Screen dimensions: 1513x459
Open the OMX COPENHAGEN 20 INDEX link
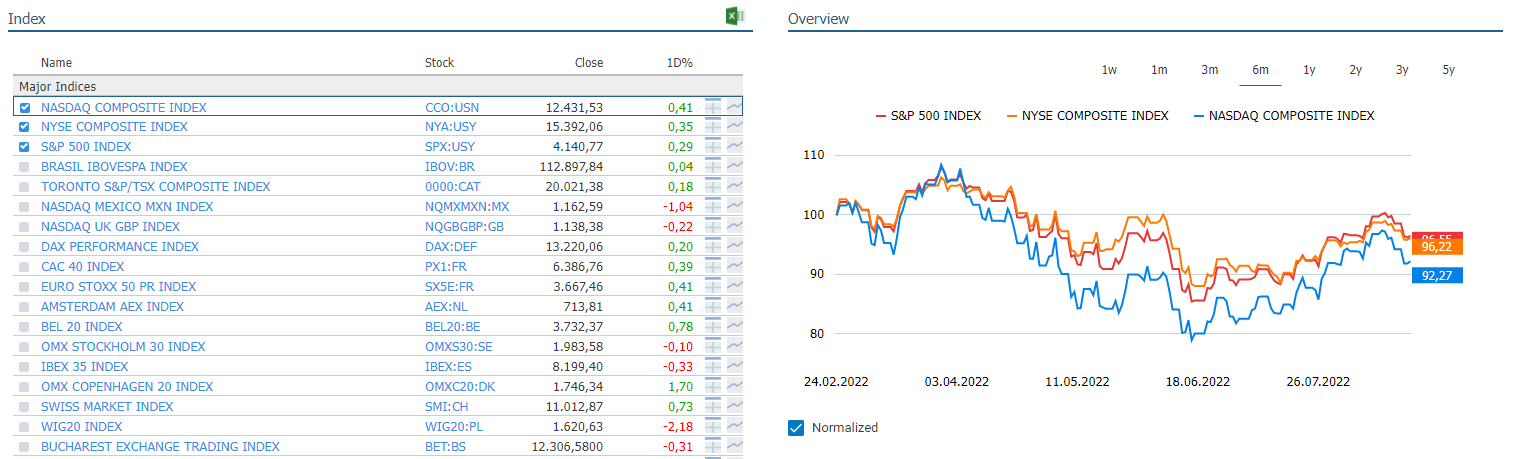(x=127, y=387)
